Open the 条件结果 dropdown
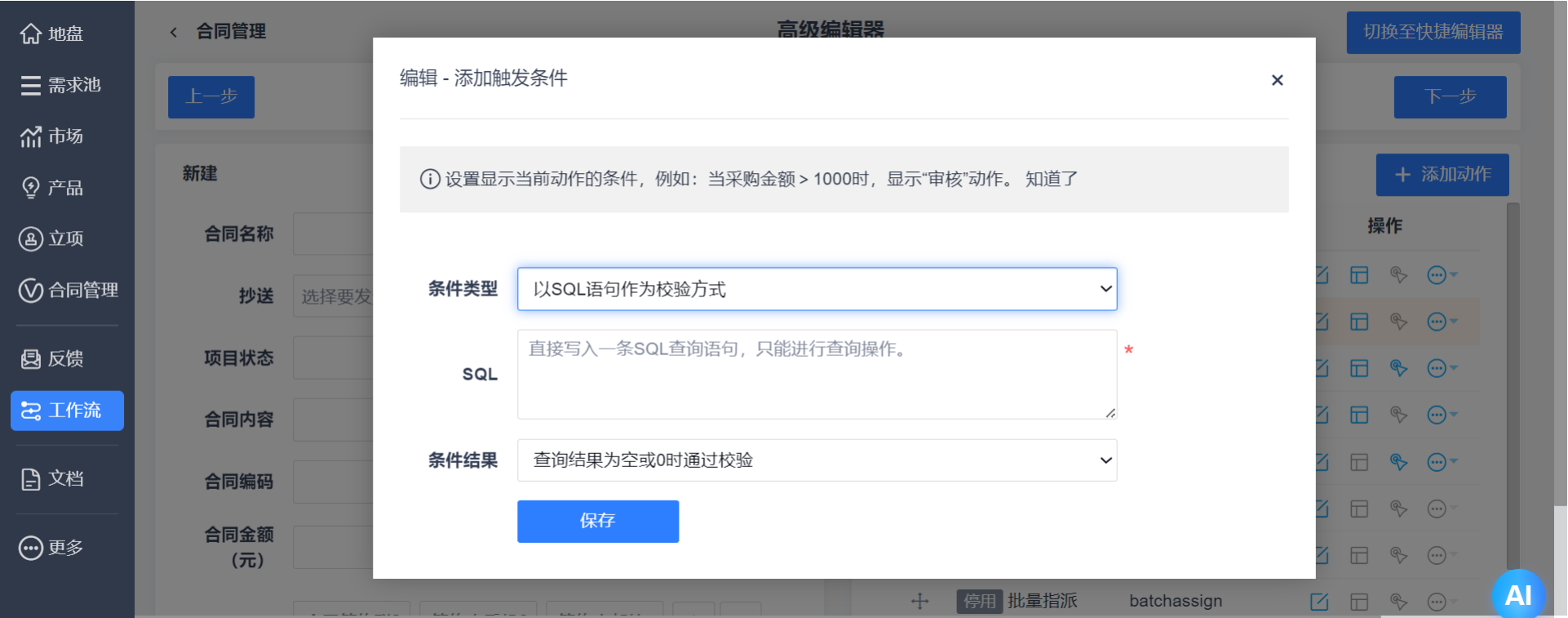Screen dimensions: 1568x618 (817, 460)
